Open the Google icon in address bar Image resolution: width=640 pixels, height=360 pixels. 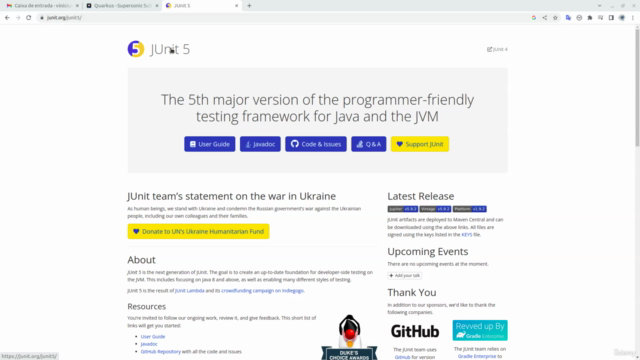[533, 18]
